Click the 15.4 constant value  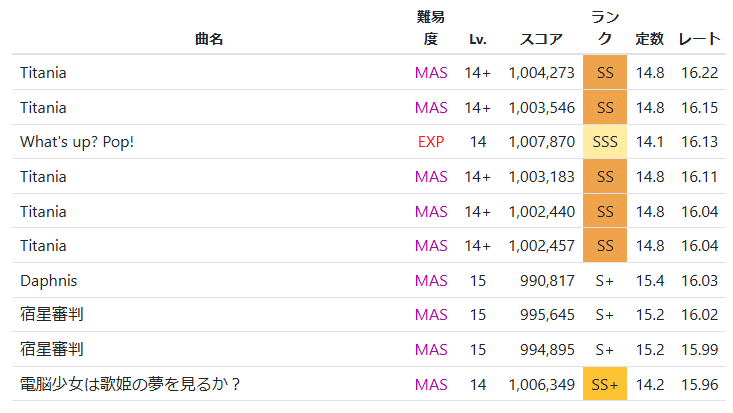tap(650, 281)
